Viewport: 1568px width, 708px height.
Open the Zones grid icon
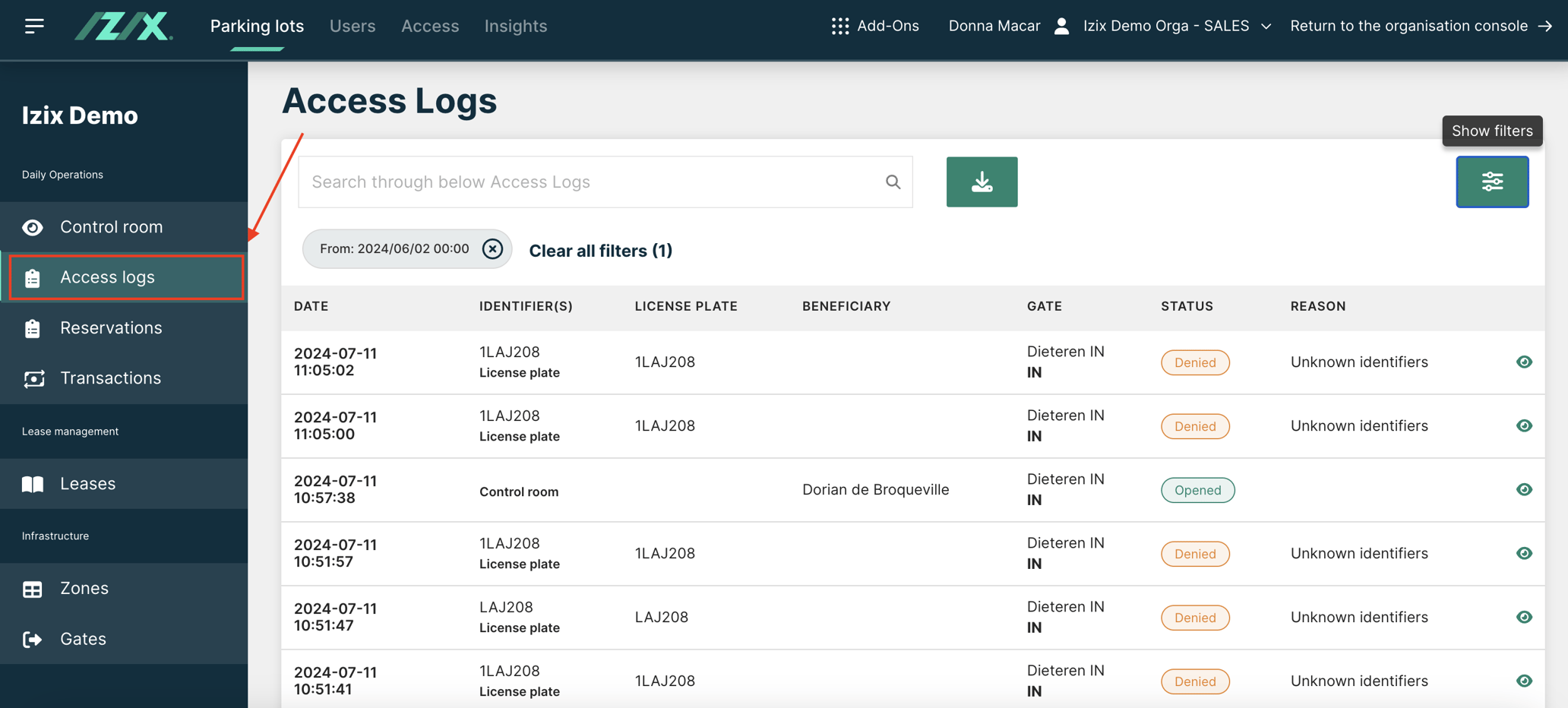[33, 588]
